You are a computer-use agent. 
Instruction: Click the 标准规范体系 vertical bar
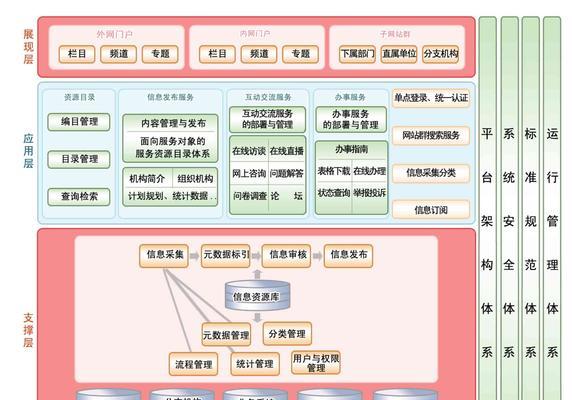[531, 208]
